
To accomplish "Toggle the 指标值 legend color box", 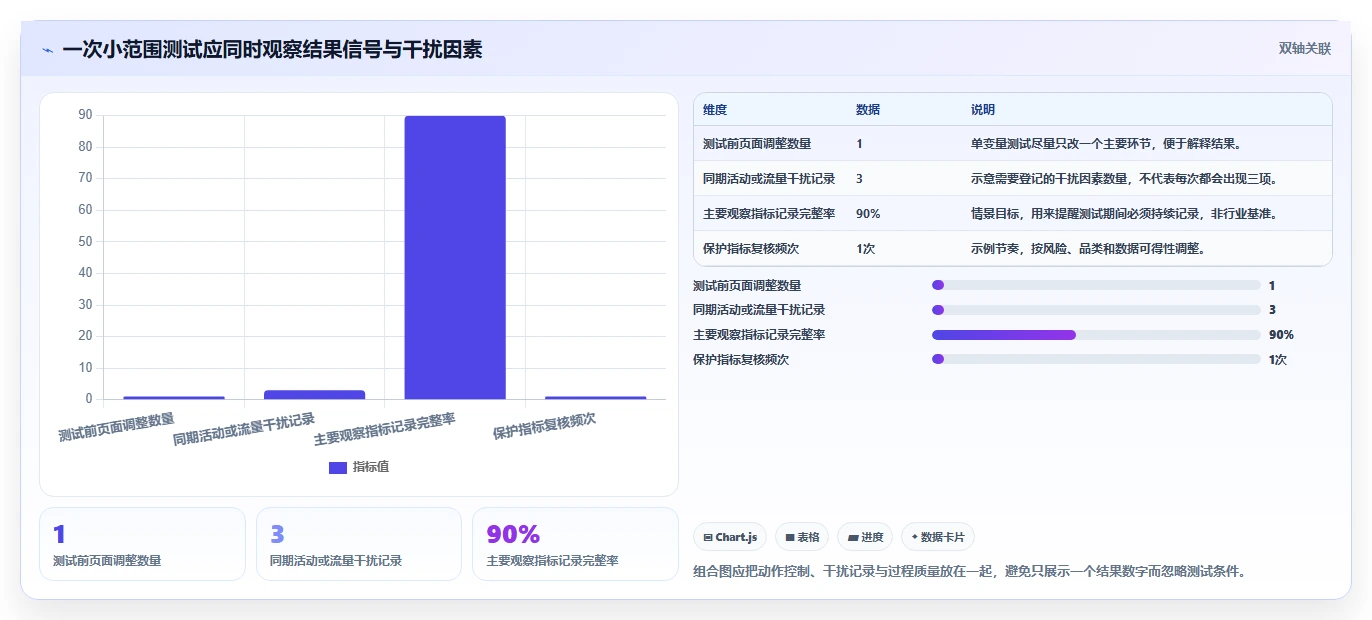I will point(338,467).
